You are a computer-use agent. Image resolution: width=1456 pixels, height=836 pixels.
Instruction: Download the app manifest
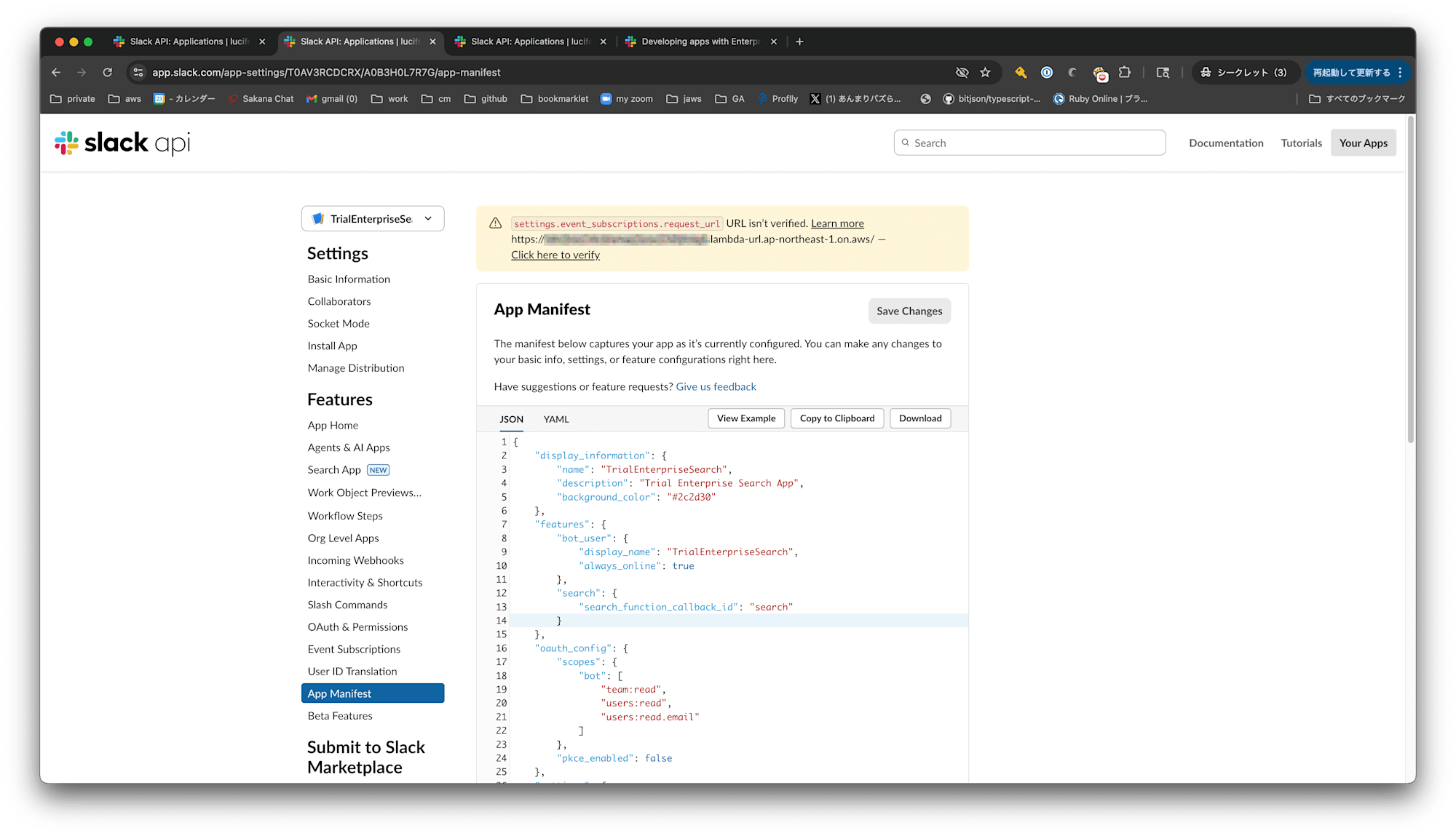(x=920, y=418)
